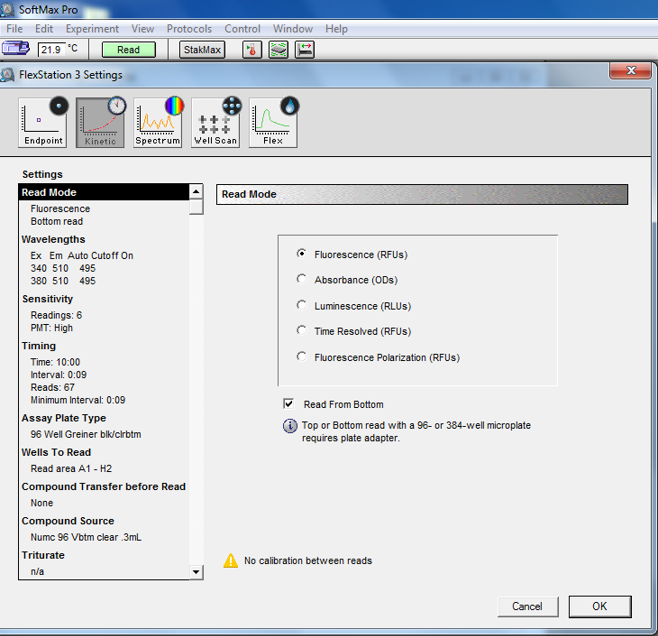
Task: Click the 'PMT: High' sensitivity value
Action: 52,328
